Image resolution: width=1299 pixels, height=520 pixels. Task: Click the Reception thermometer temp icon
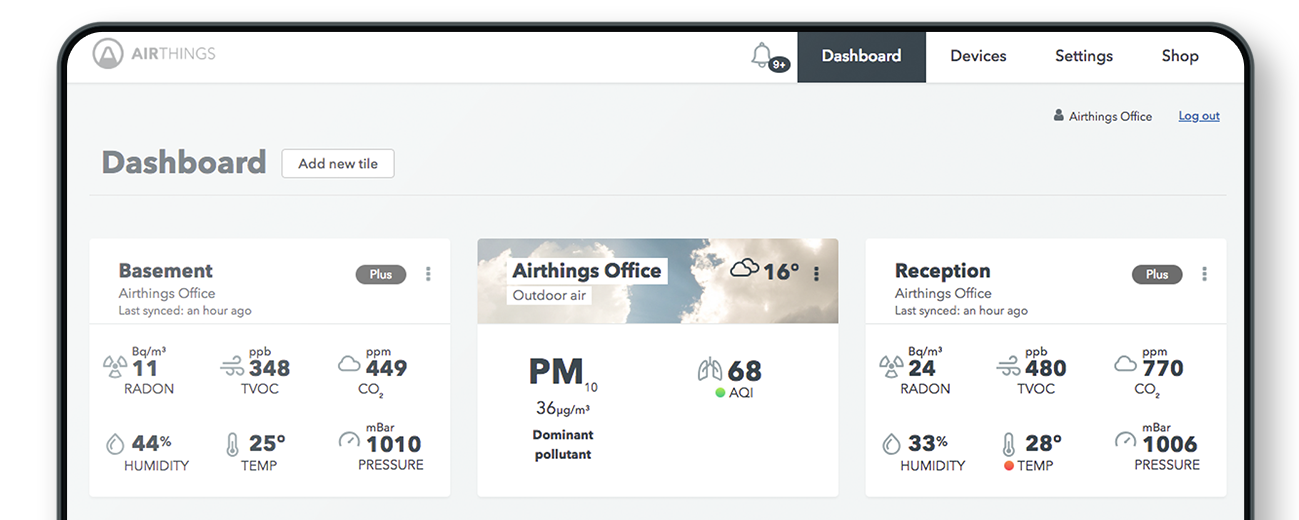coord(1009,444)
